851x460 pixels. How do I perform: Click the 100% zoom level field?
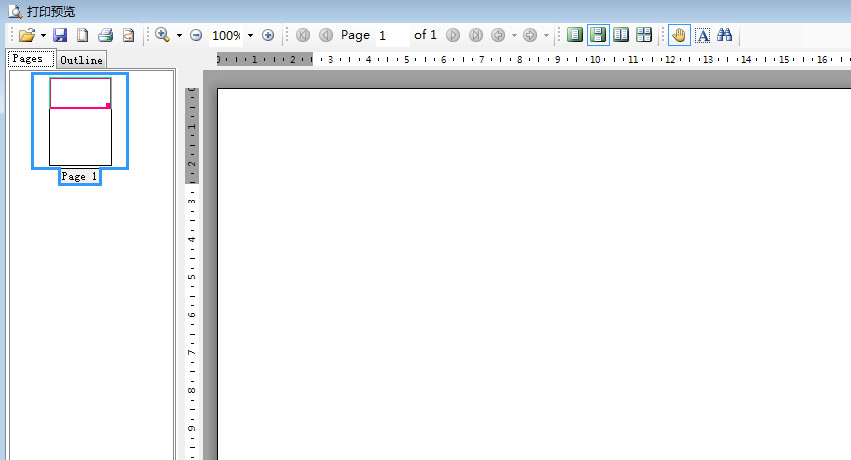click(226, 35)
